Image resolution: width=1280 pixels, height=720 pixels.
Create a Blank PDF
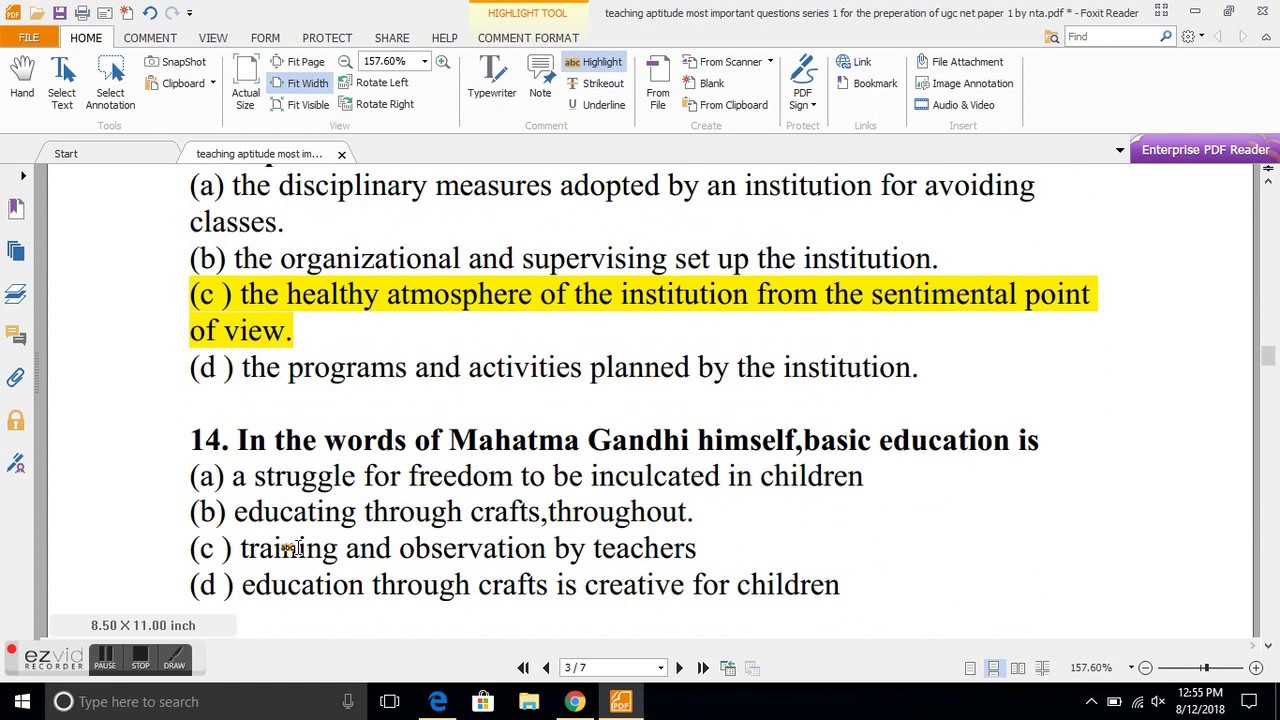pyautogui.click(x=703, y=83)
